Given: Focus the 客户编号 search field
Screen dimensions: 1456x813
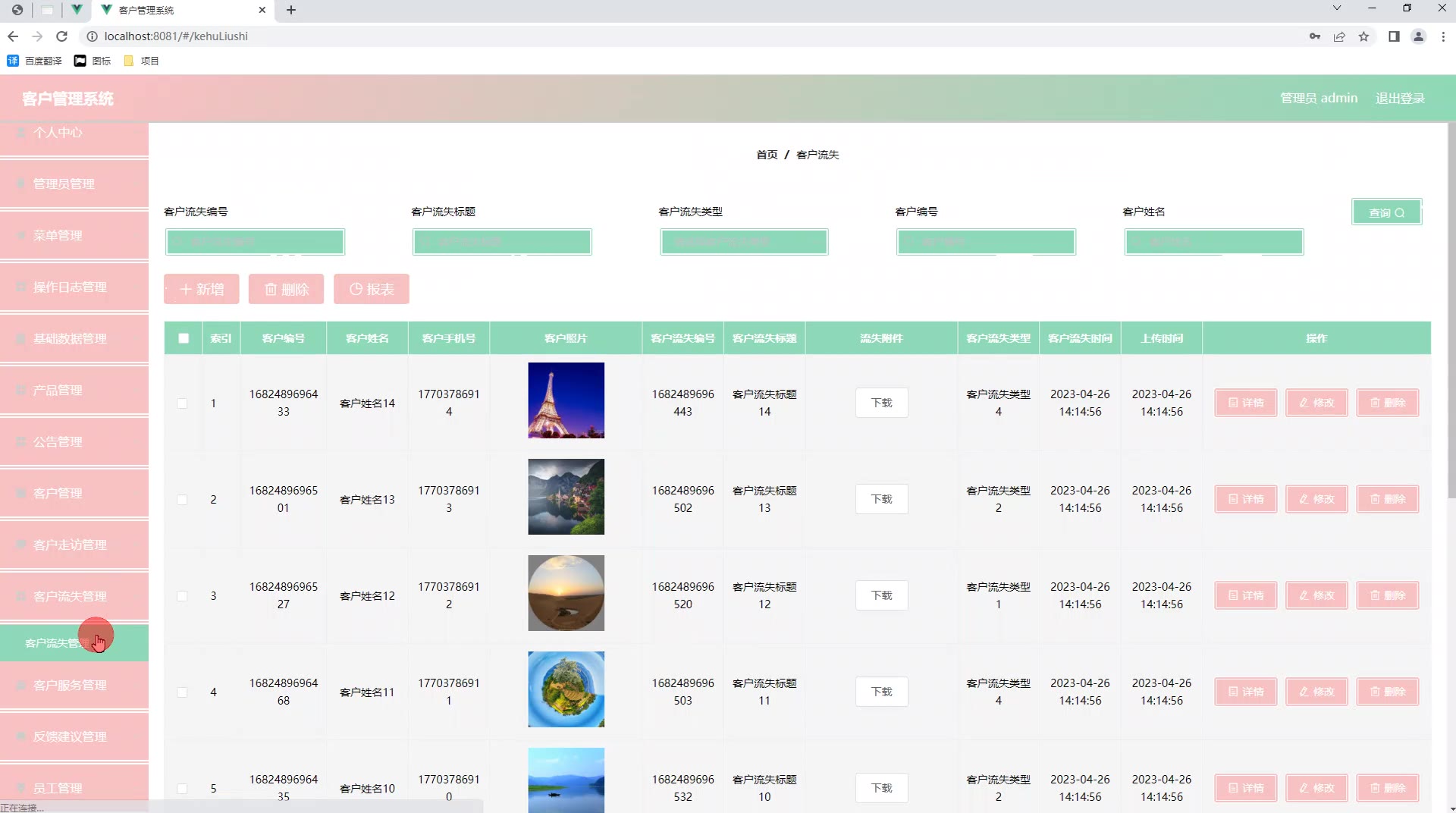Looking at the screenshot, I should click(x=986, y=242).
